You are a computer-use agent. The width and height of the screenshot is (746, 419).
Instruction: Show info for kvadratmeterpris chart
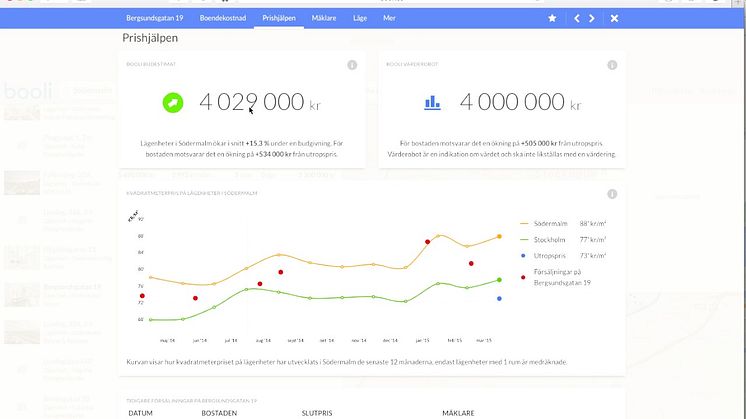[x=612, y=194]
